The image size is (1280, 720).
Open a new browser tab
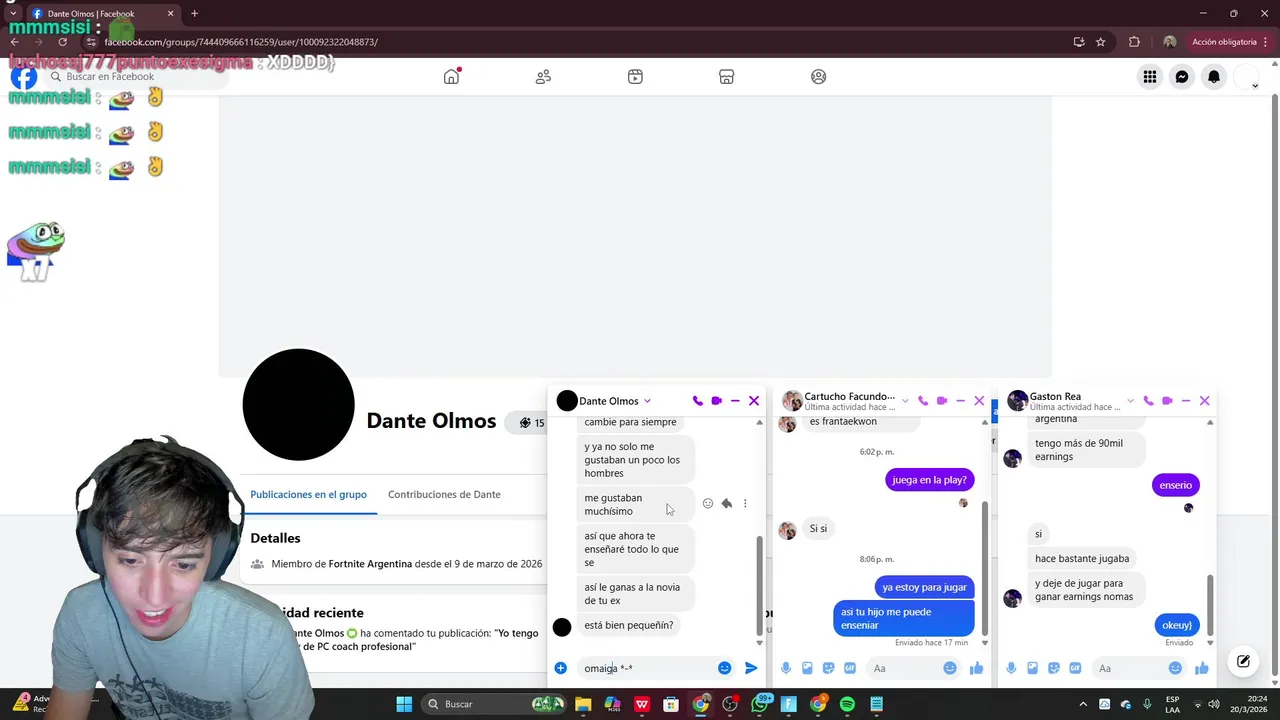194,14
